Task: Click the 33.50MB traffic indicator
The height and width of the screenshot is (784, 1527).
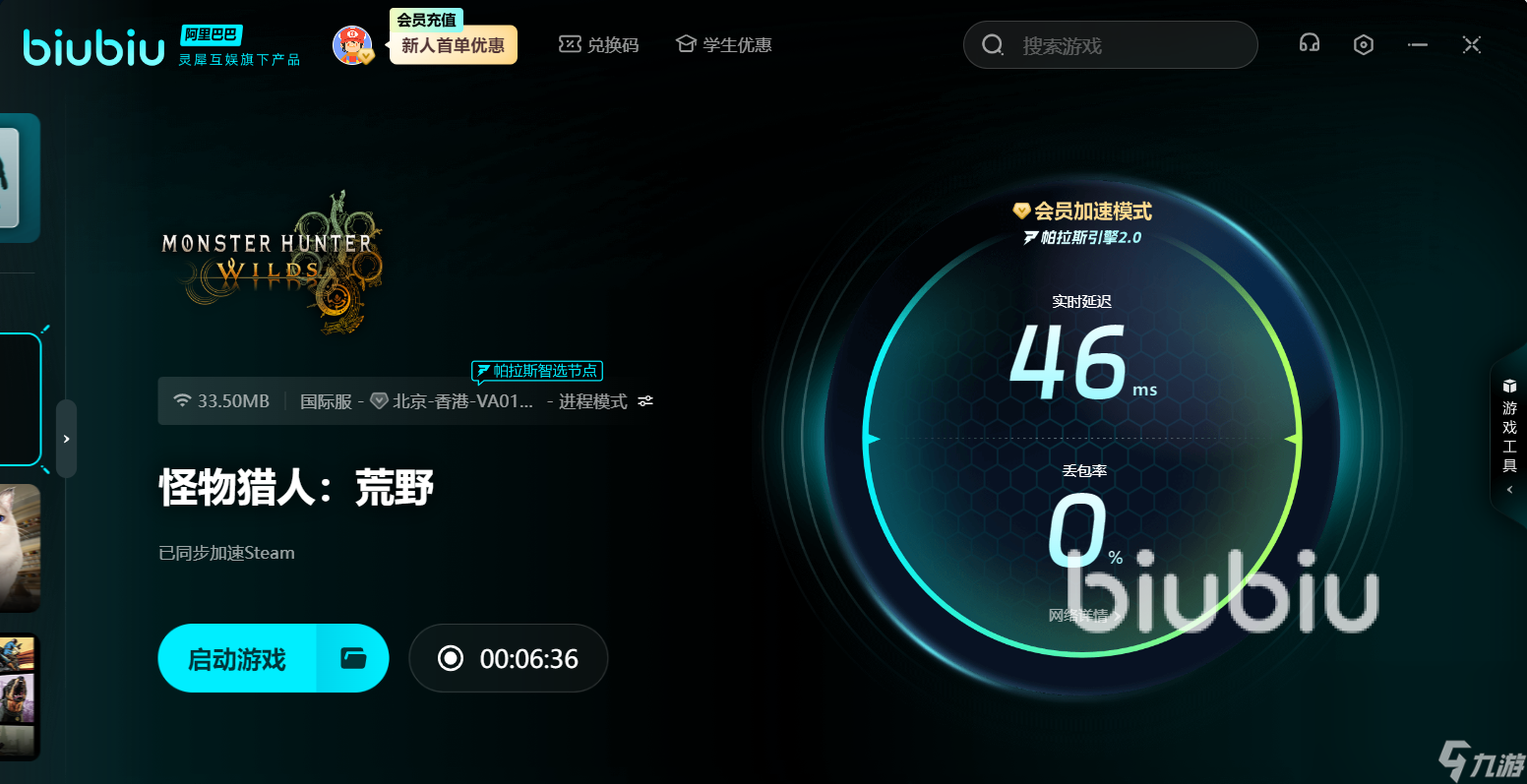Action: point(221,401)
